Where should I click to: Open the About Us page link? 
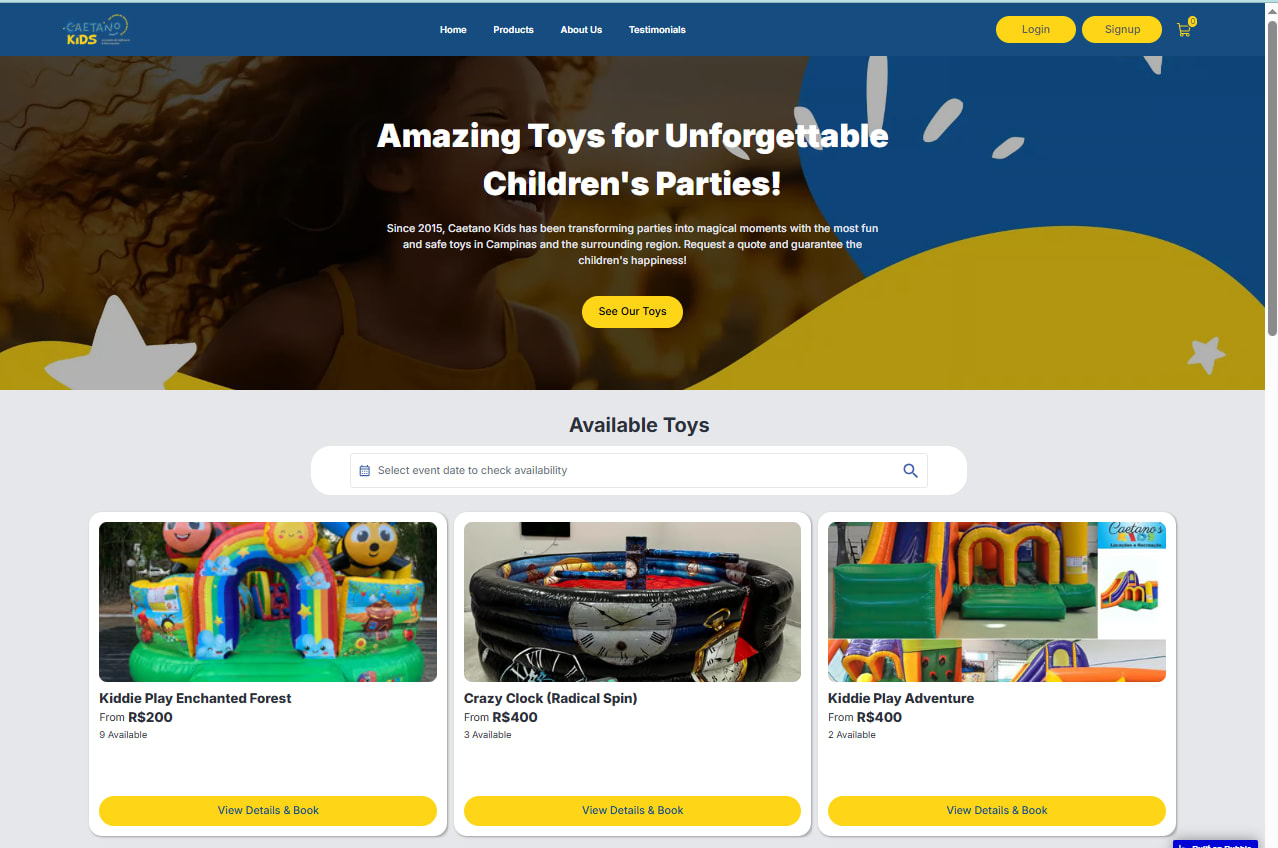click(581, 30)
